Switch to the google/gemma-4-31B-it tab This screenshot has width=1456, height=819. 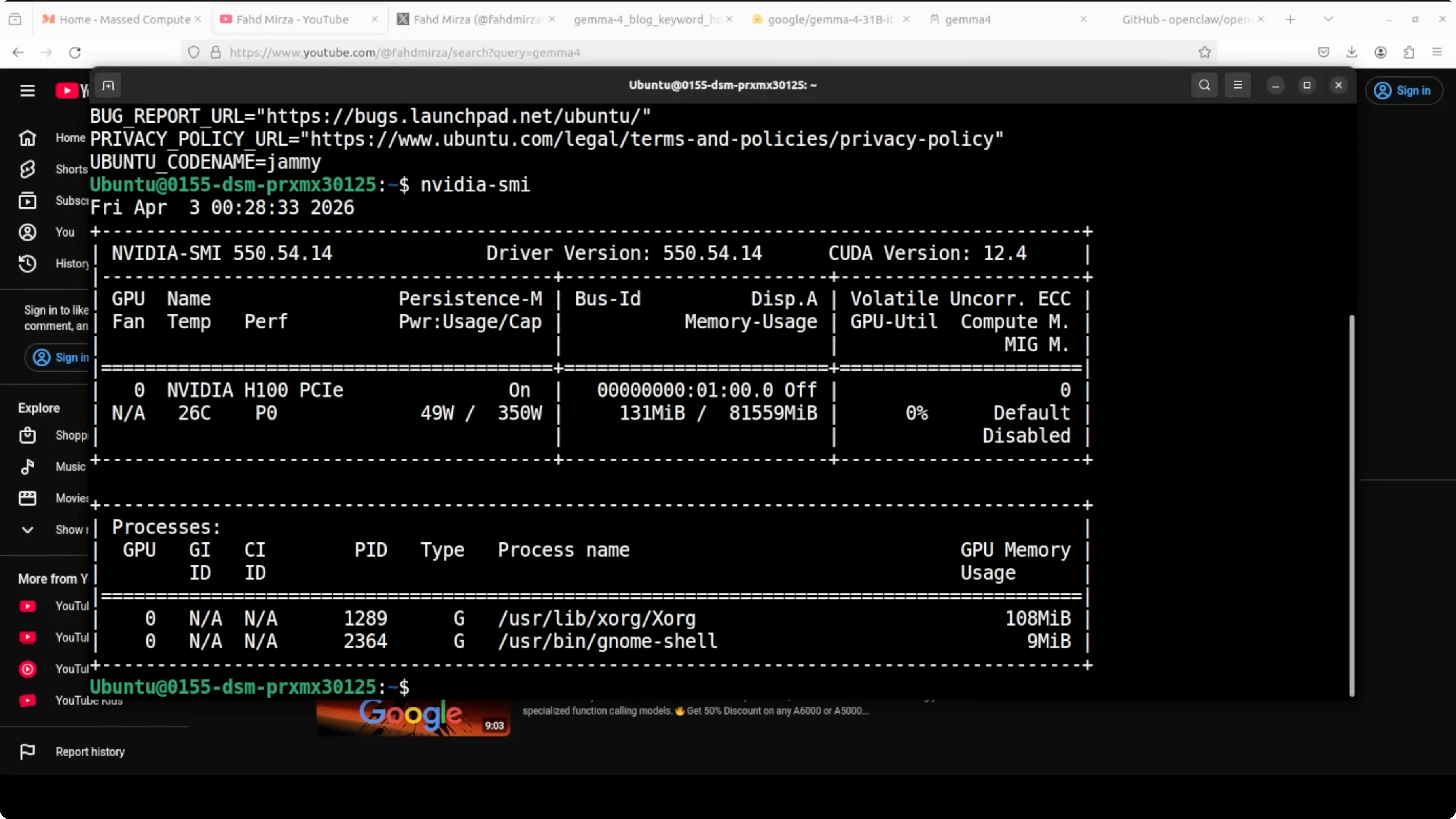tap(829, 19)
